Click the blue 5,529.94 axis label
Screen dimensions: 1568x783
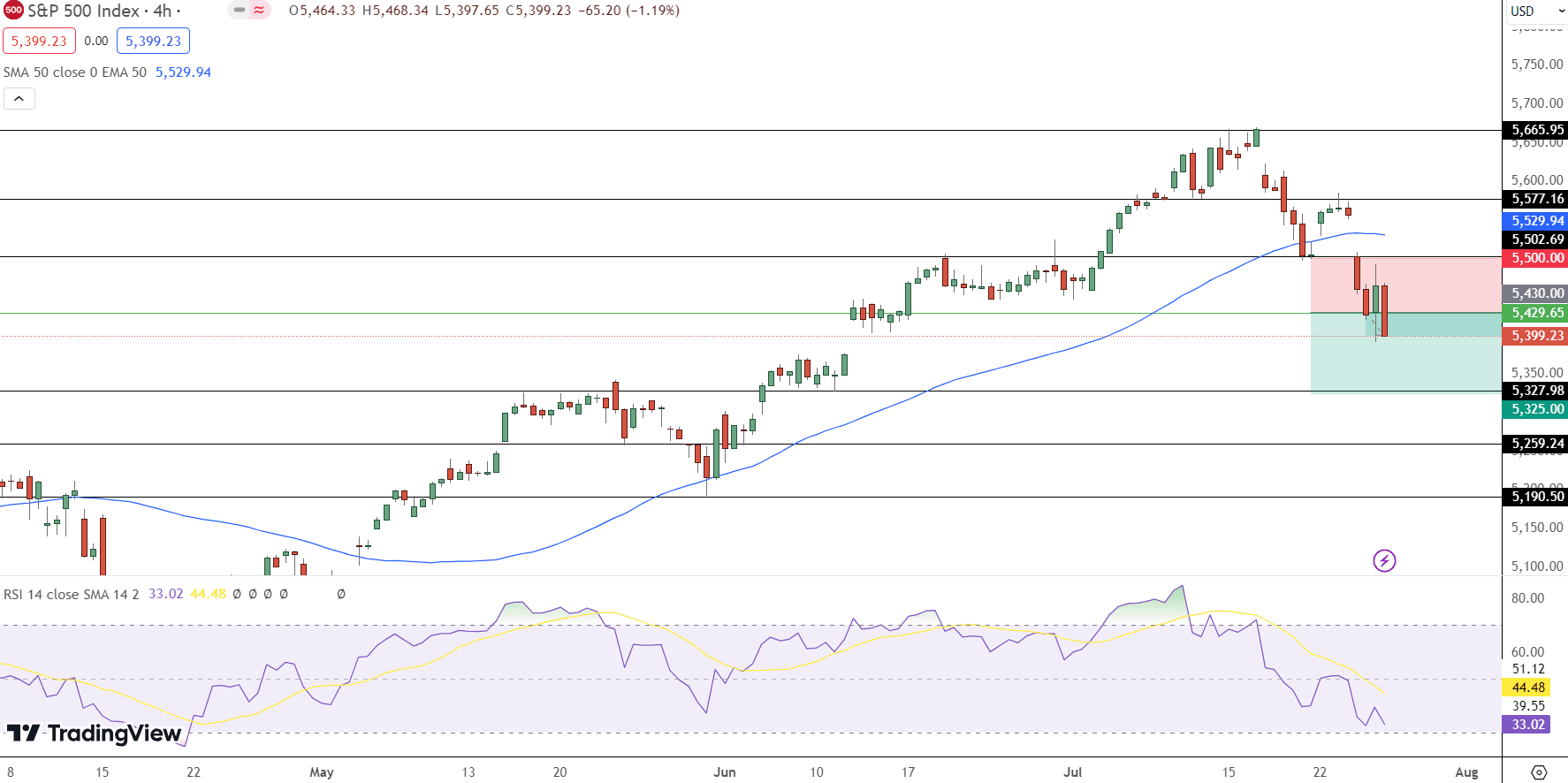(1534, 221)
